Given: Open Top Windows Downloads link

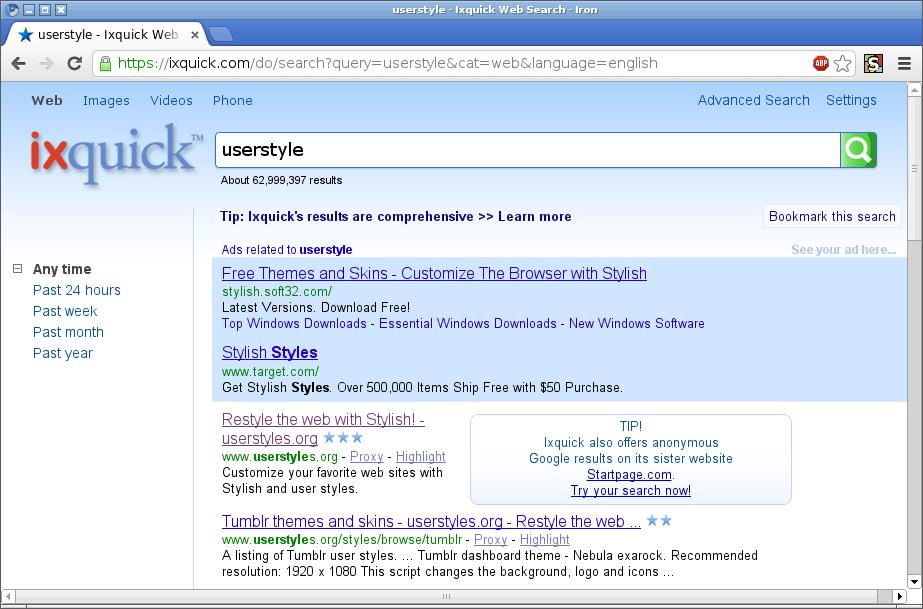Looking at the screenshot, I should [x=294, y=324].
